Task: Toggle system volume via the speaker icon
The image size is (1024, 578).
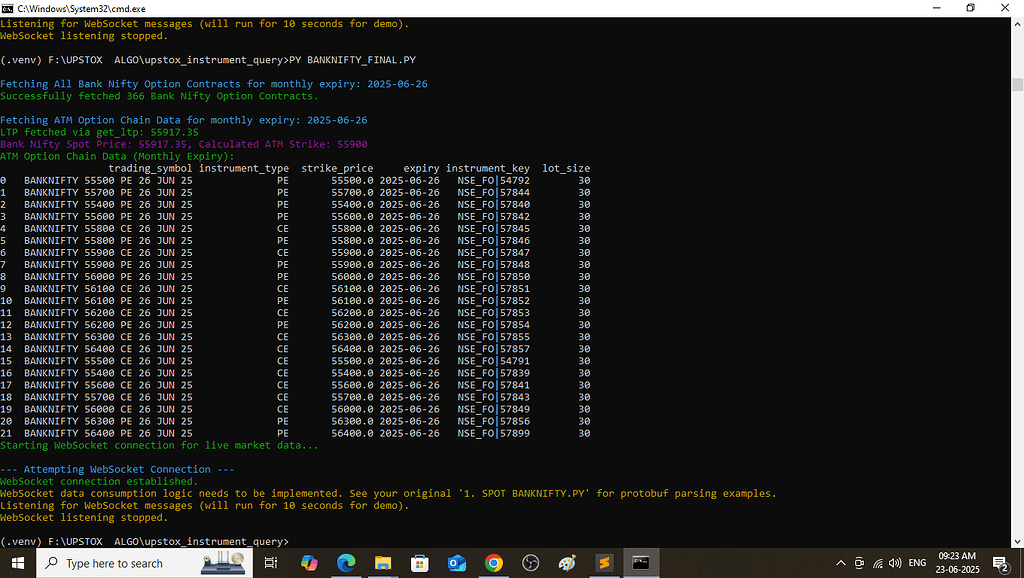Action: click(893, 563)
